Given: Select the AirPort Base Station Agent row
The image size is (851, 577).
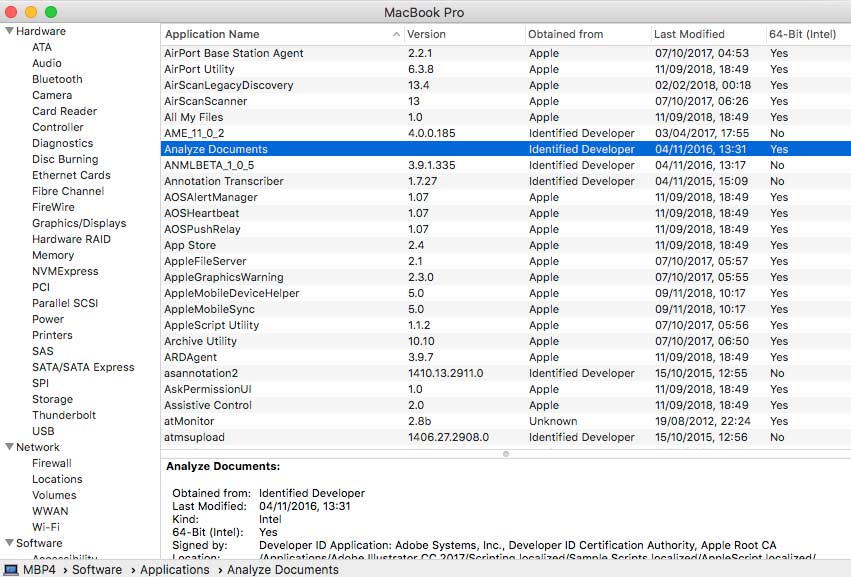Looking at the screenshot, I should tap(506, 53).
